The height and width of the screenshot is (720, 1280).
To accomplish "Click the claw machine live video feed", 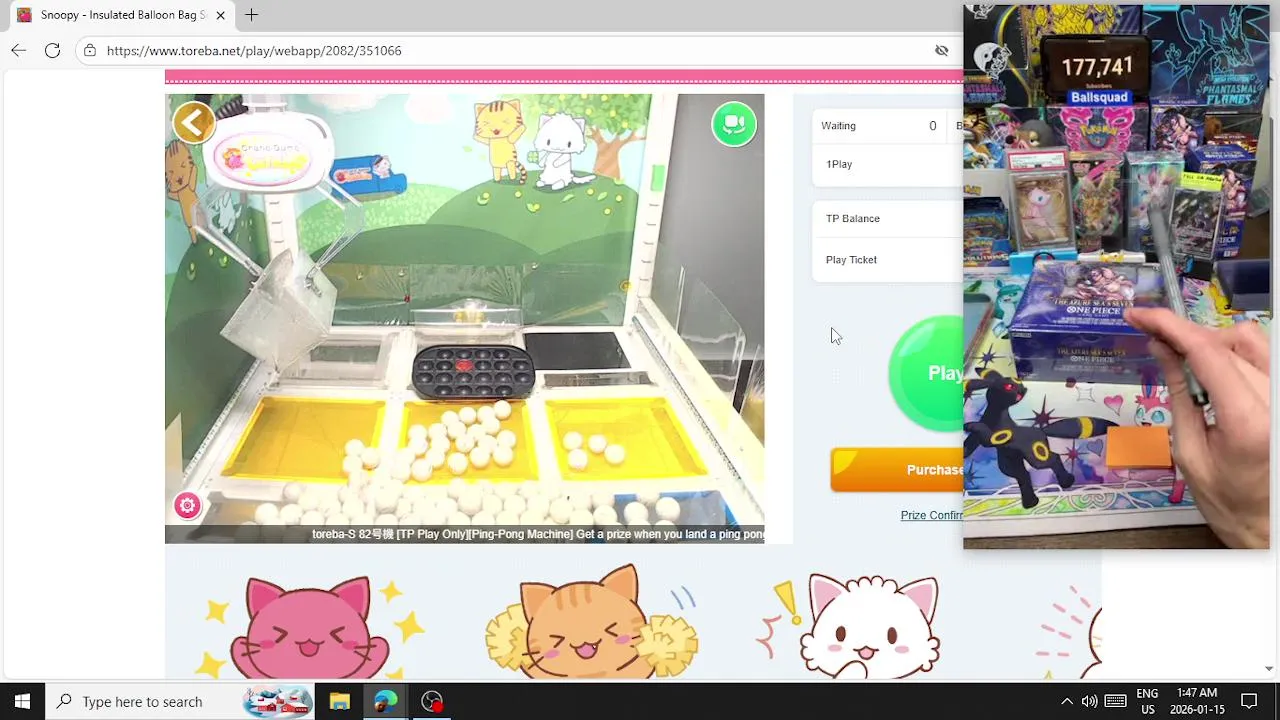I will [464, 318].
